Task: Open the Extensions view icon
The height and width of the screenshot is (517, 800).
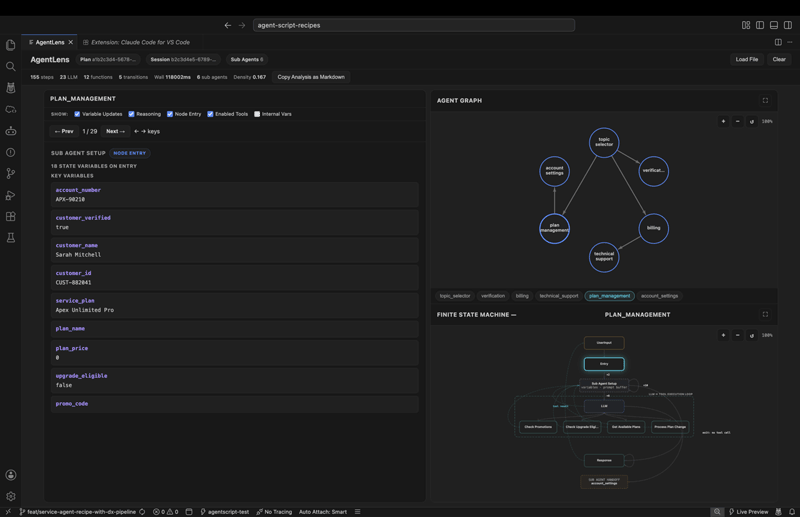Action: (10, 216)
